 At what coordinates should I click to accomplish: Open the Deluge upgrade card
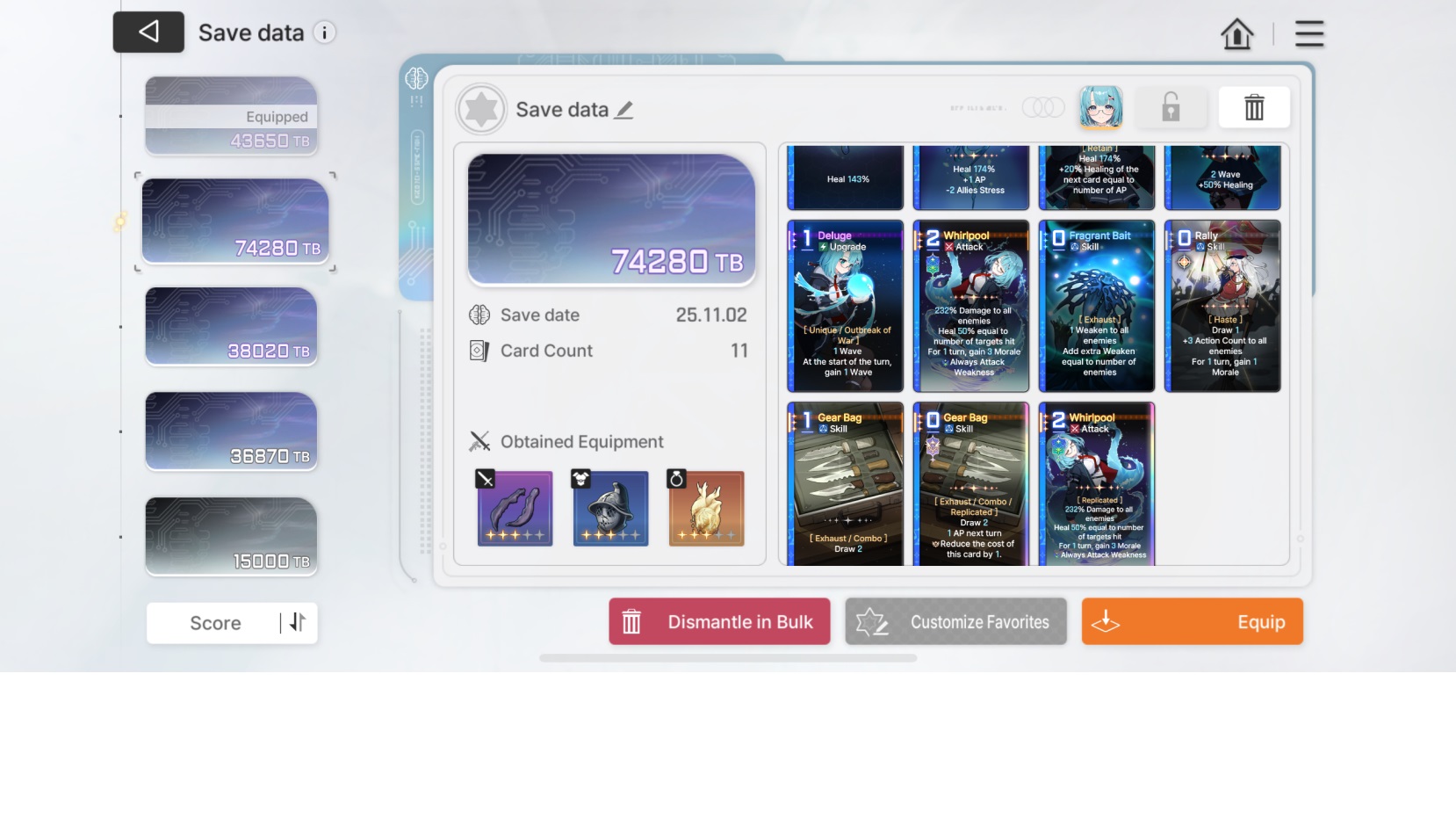tap(846, 306)
